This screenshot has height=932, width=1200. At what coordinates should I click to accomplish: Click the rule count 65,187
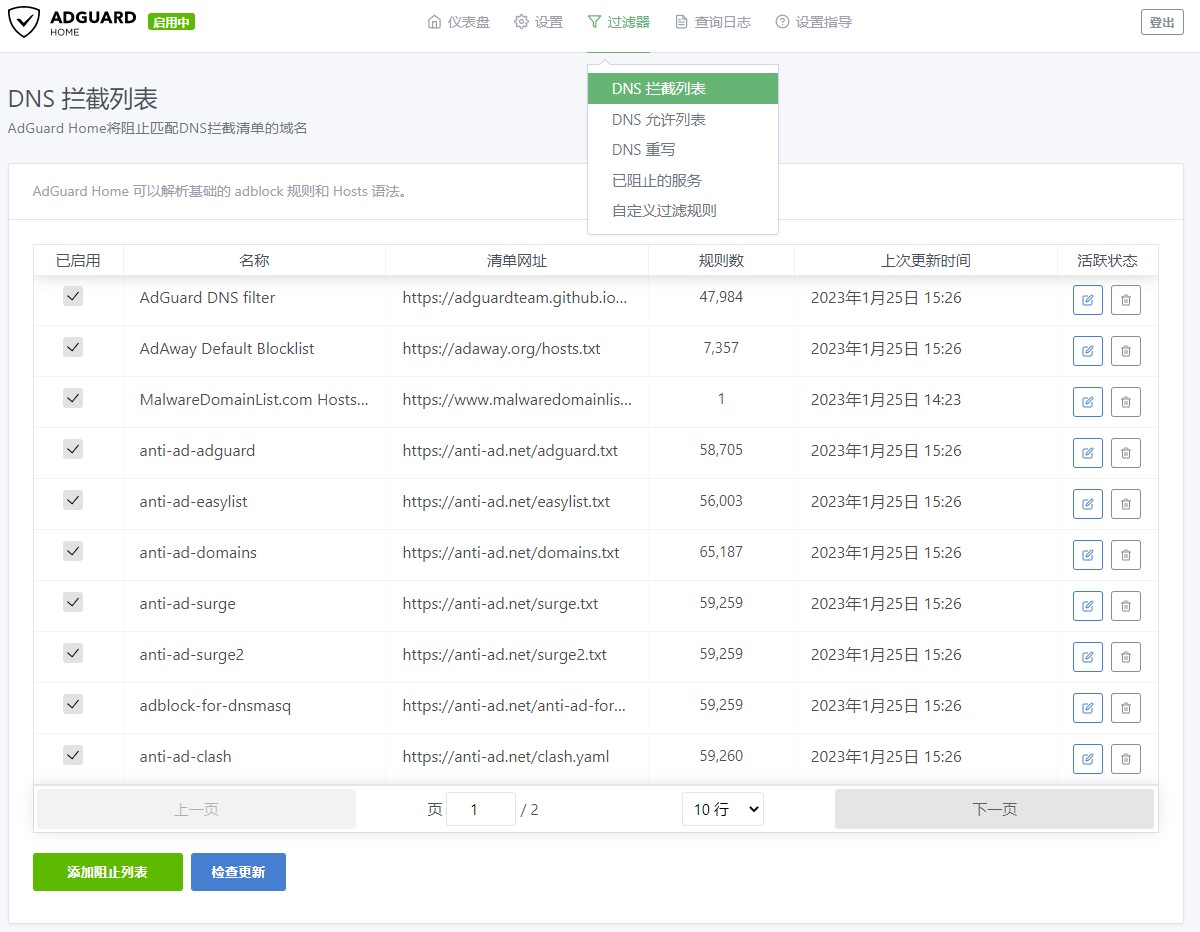(721, 552)
